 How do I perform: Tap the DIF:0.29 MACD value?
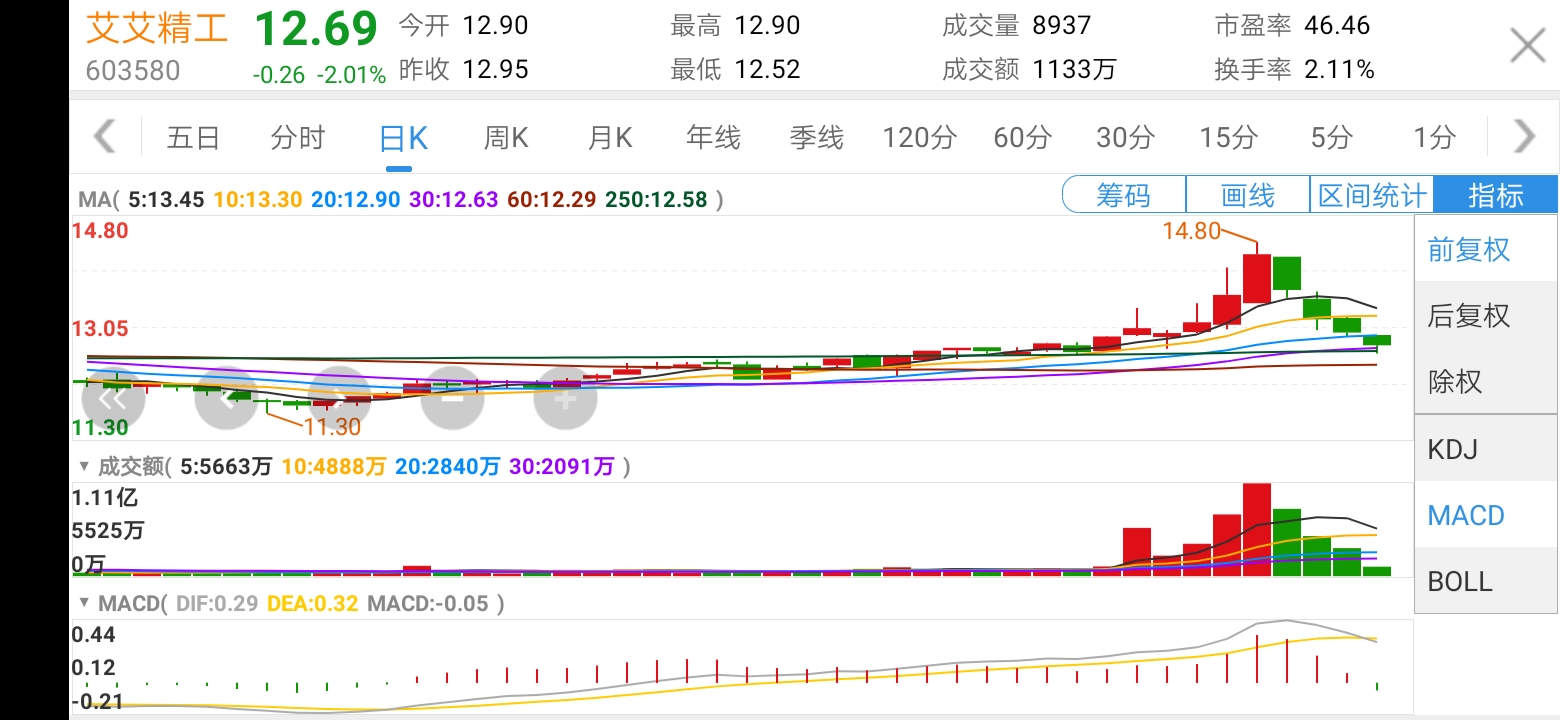click(217, 604)
